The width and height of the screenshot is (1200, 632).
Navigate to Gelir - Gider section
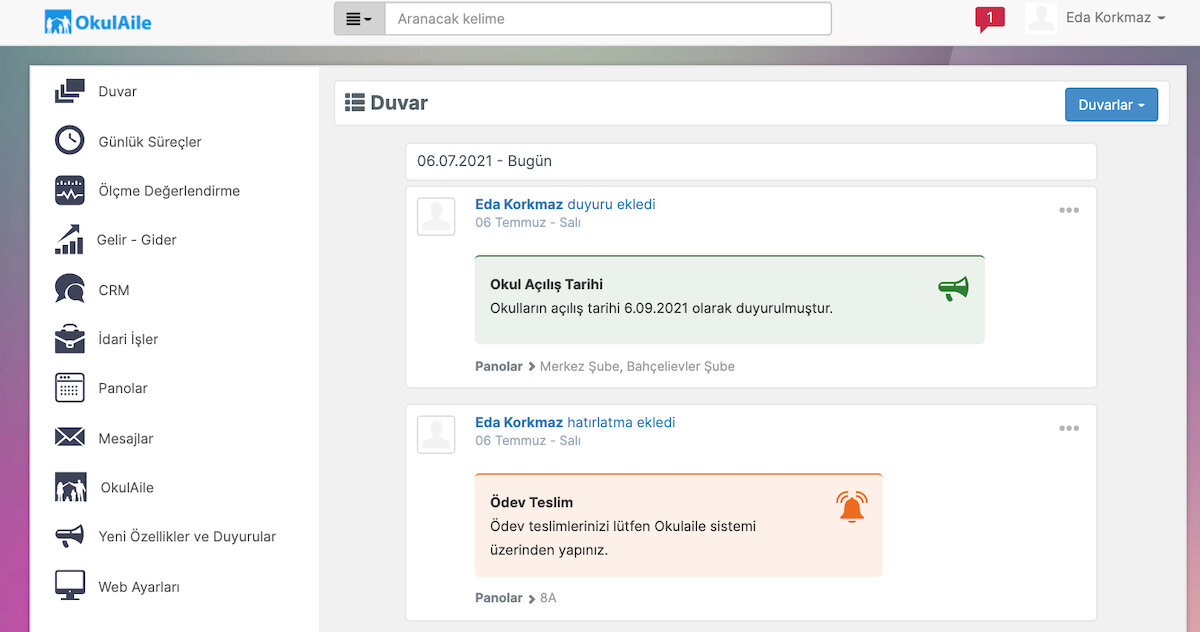tap(137, 240)
